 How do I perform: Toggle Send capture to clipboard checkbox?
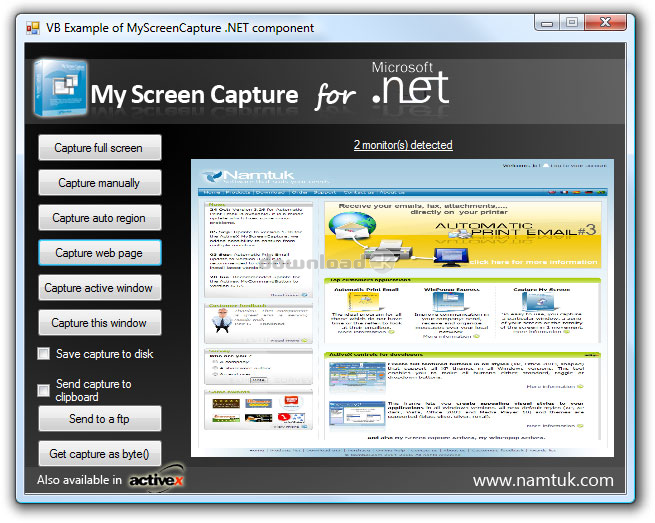[43, 390]
